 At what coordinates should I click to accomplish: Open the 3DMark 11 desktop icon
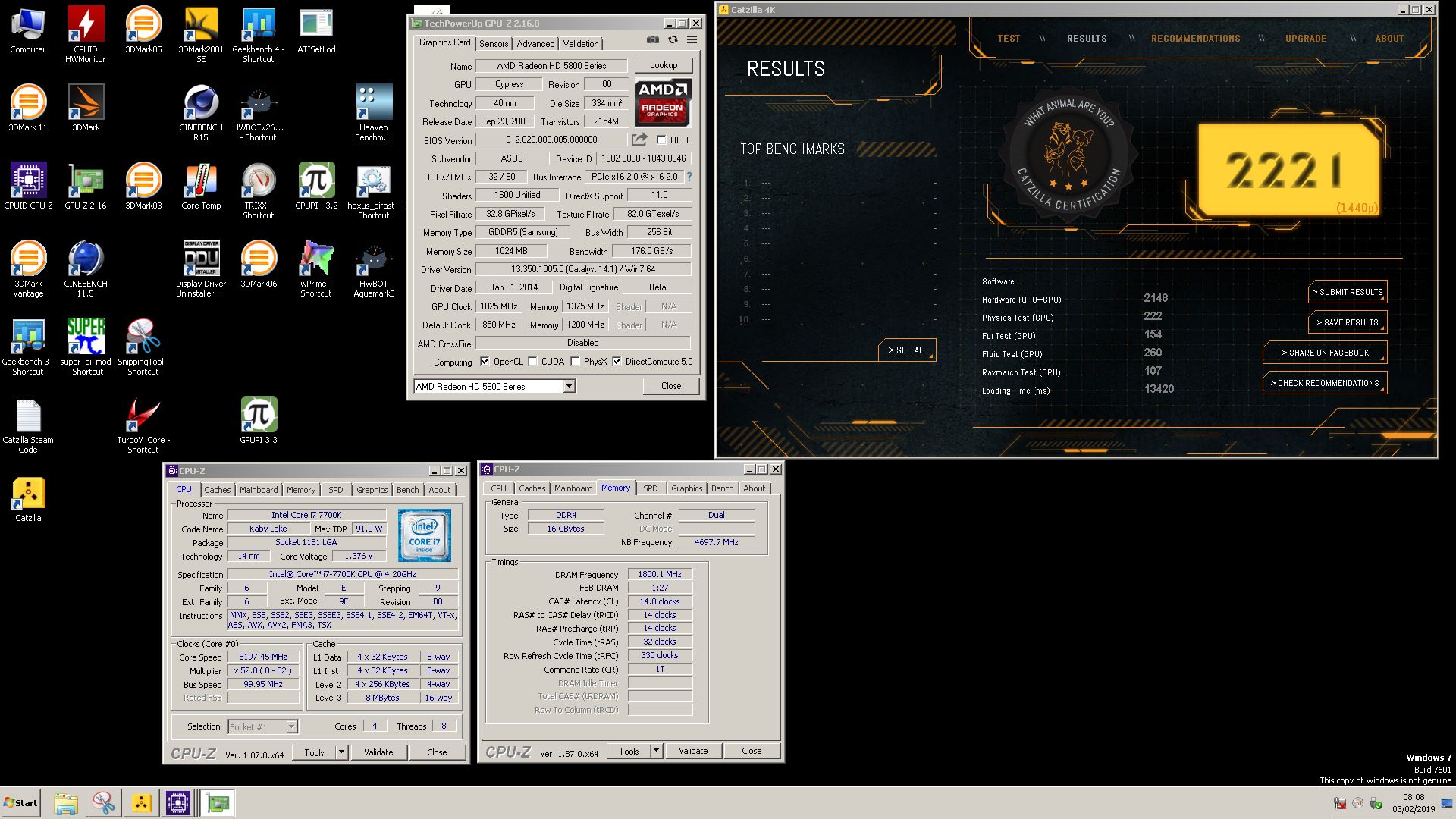click(28, 107)
